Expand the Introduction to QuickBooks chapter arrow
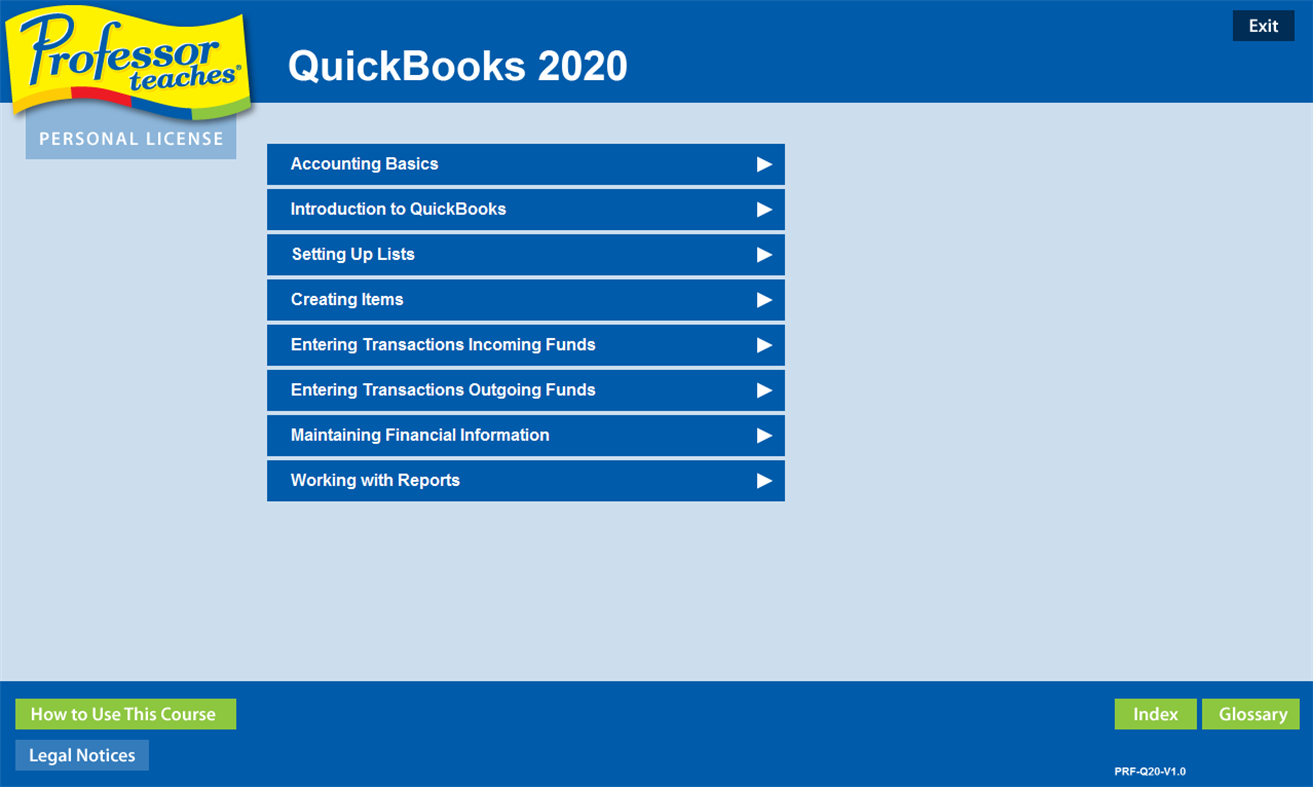This screenshot has height=787, width=1313. (765, 209)
